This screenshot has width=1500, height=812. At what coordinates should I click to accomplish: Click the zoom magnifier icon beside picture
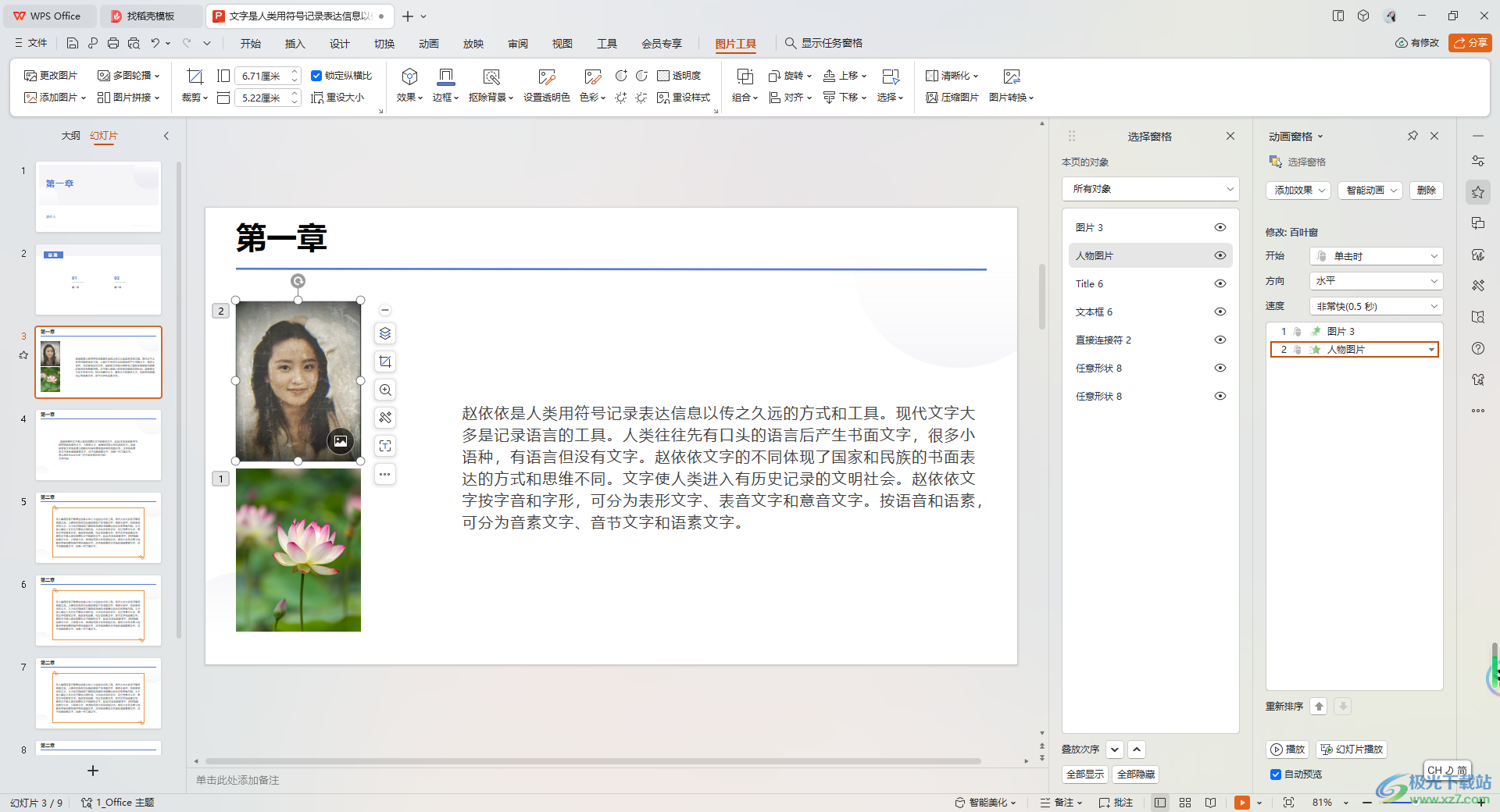point(385,390)
